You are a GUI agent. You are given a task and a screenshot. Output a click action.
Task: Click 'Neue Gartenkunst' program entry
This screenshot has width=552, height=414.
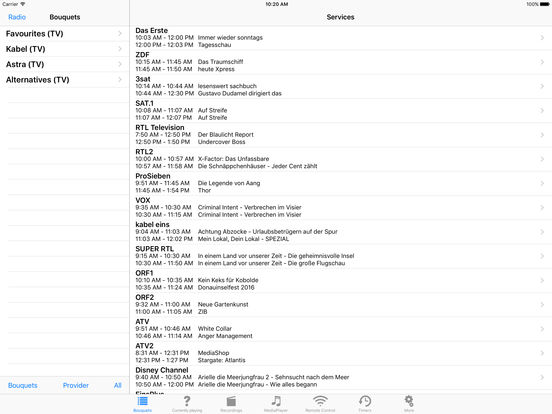click(223, 305)
